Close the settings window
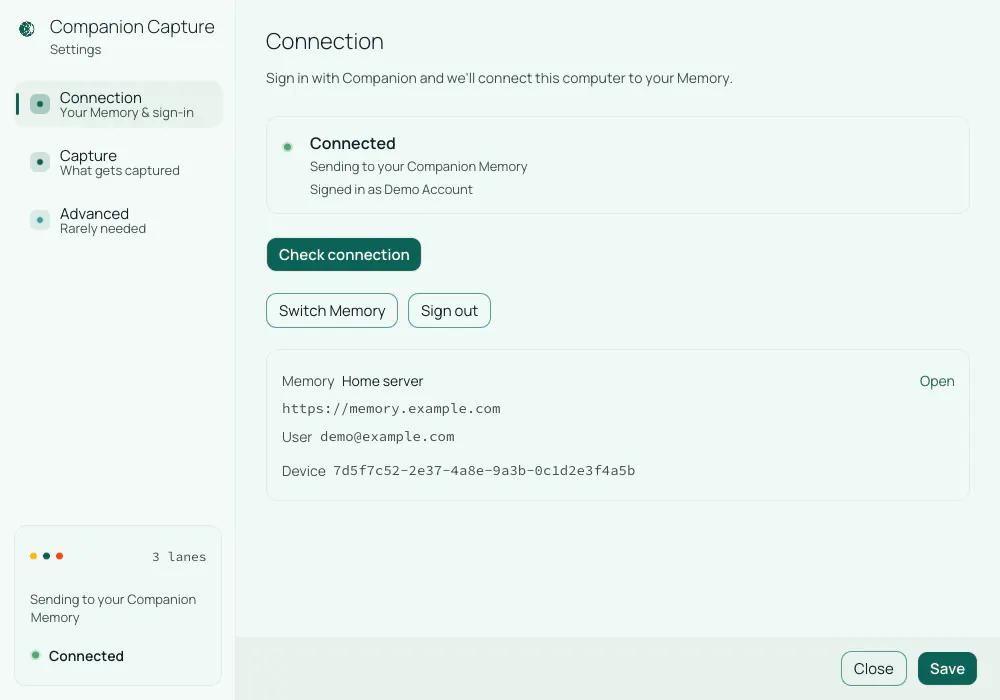The width and height of the screenshot is (1000, 700). coord(873,668)
